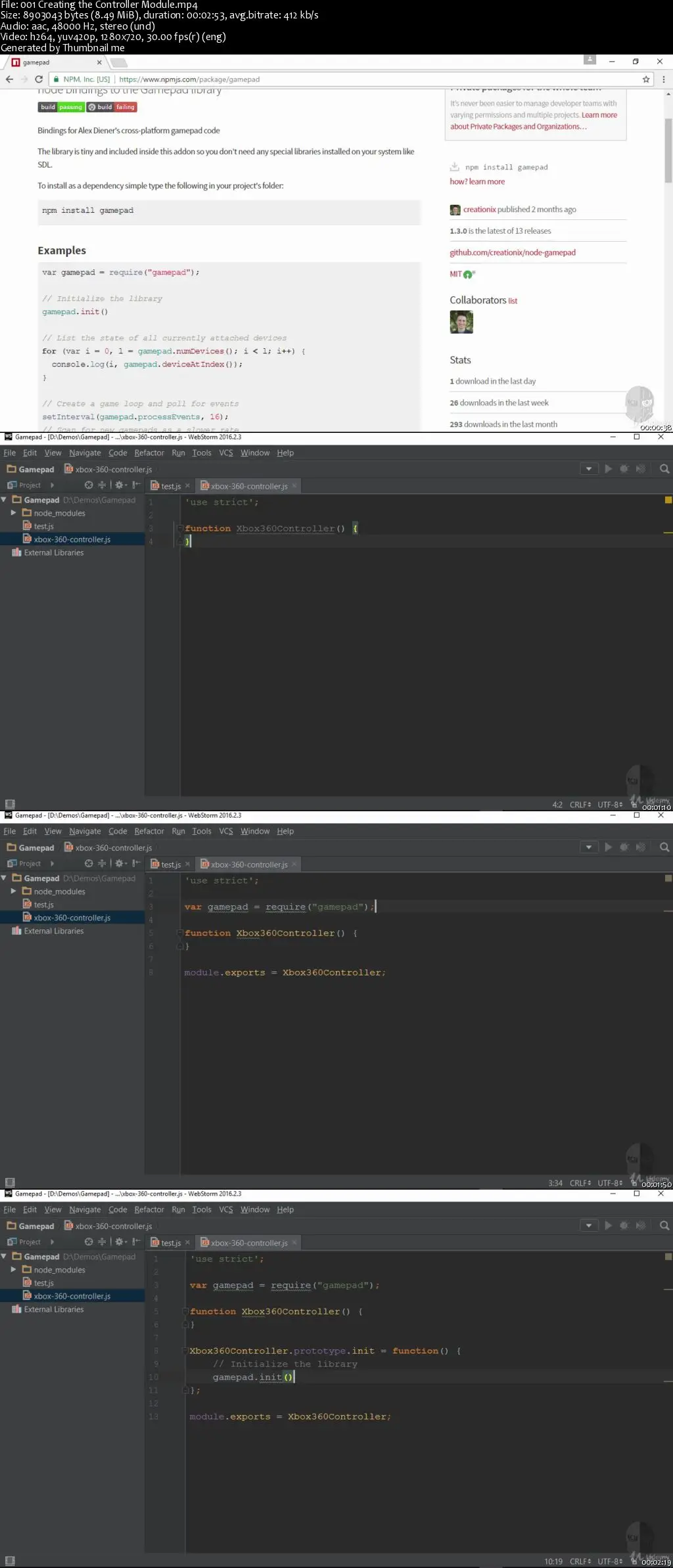This screenshot has width=673, height=1568.
Task: Collapse Xbox360Controller function fold in 00:01:10 frame
Action: (x=179, y=528)
